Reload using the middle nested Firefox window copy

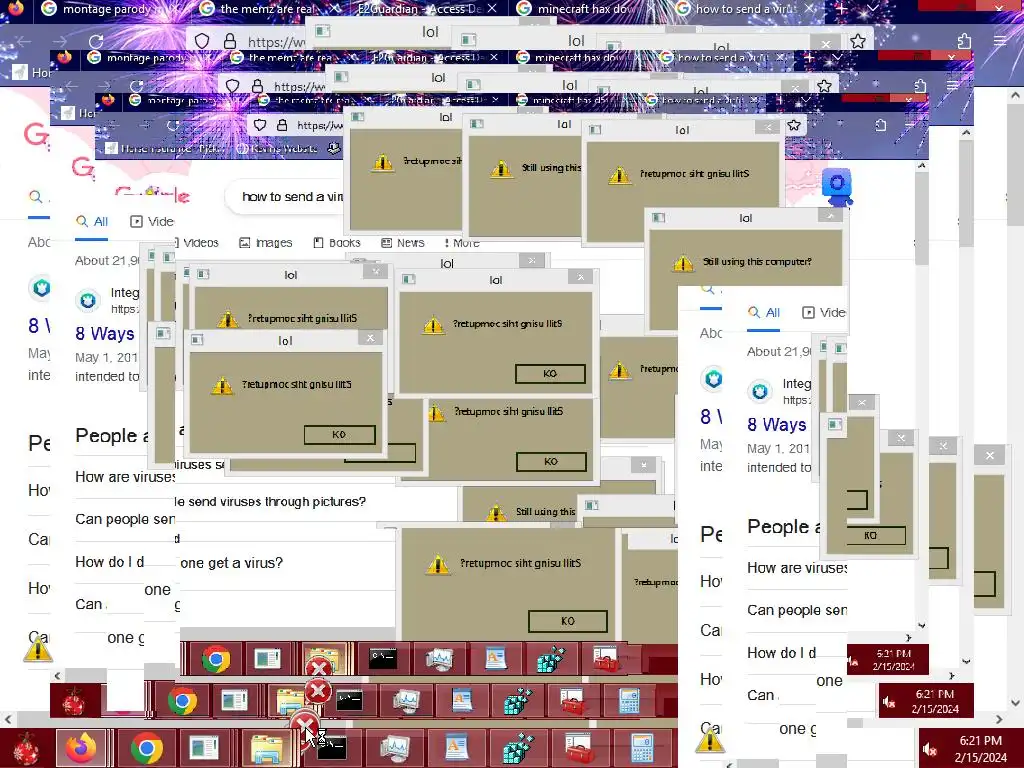(x=136, y=86)
